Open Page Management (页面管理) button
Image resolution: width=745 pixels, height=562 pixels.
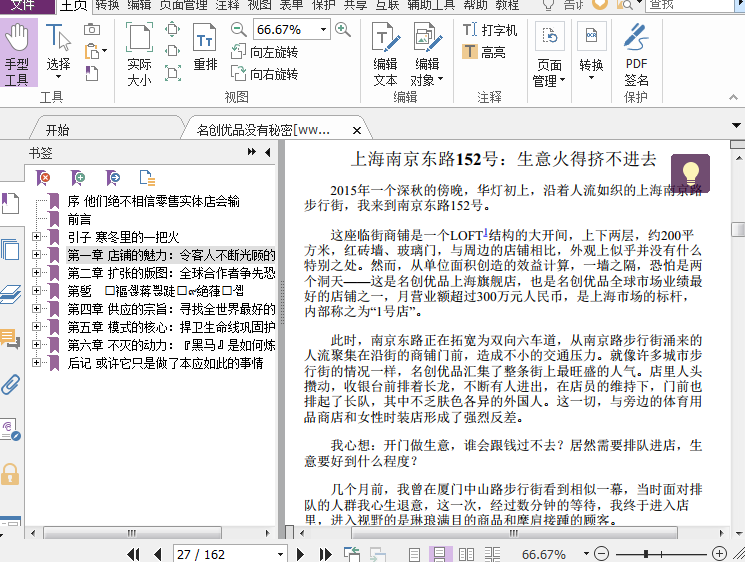click(549, 54)
